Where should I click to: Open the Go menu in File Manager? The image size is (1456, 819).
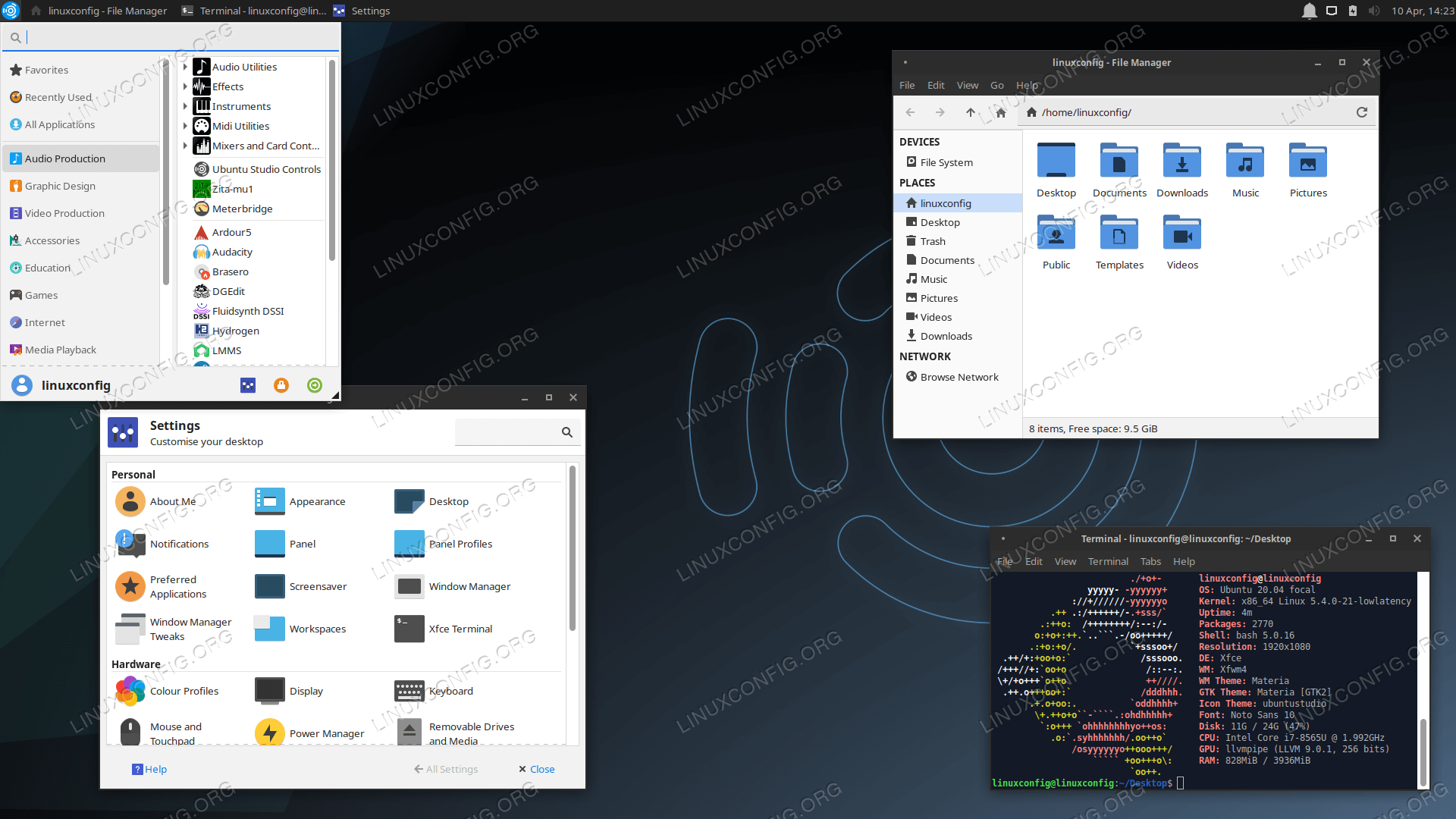(997, 85)
